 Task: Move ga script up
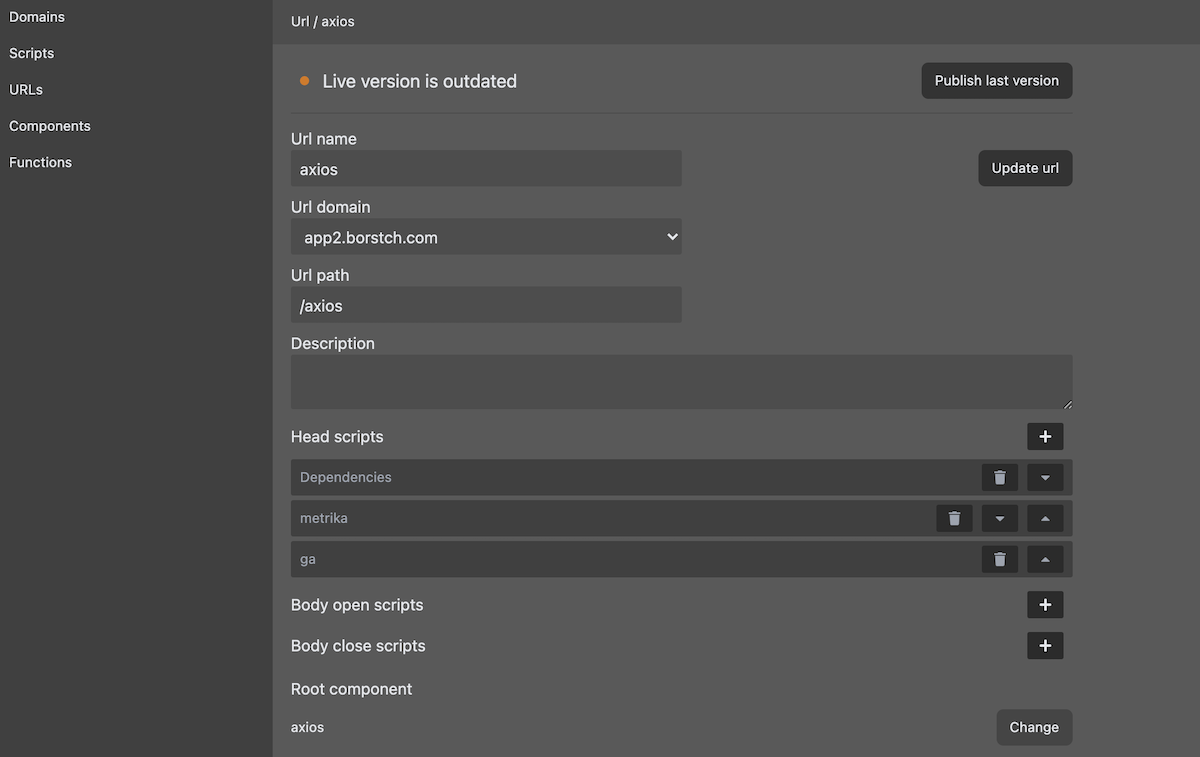(1045, 560)
